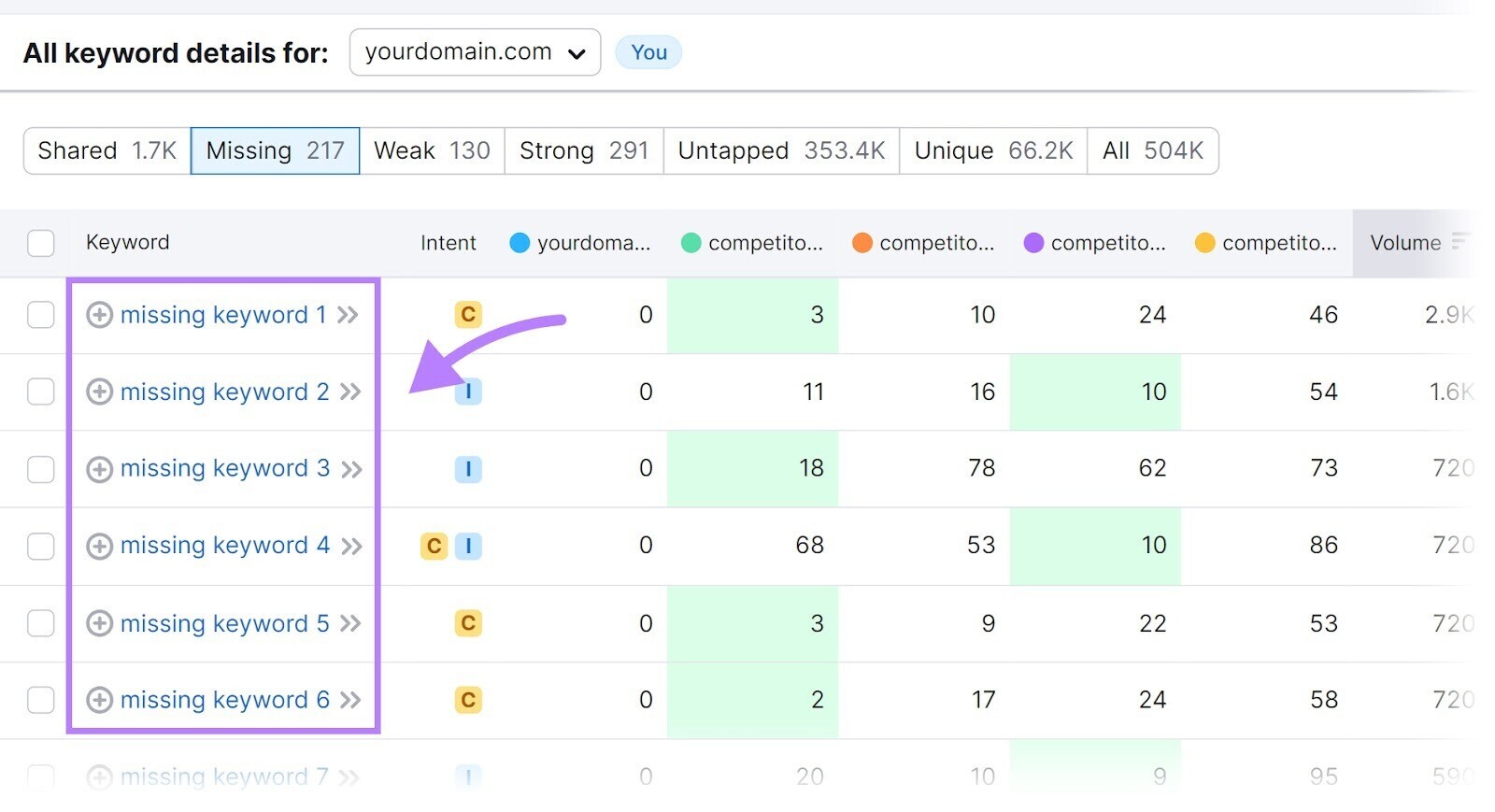Viewport: 1495px width, 812px height.
Task: Click the Informational badge in missing keyword 4 row
Action: pos(468,546)
